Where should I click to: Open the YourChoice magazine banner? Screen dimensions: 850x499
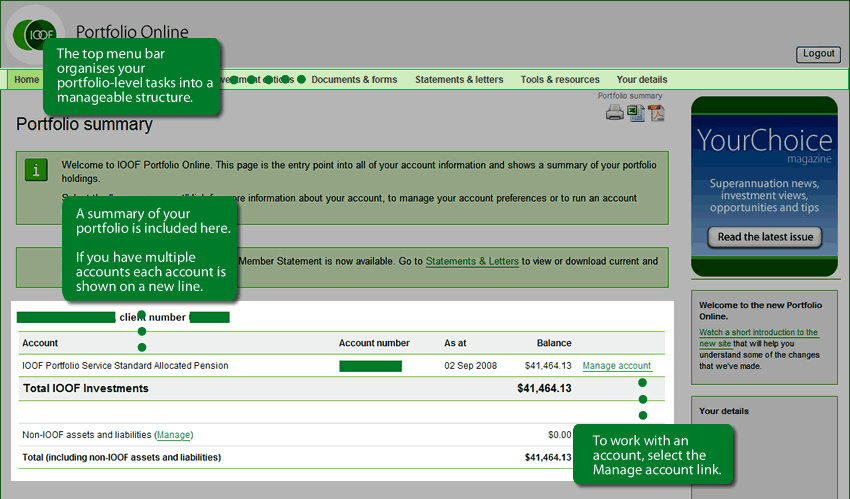tap(764, 186)
